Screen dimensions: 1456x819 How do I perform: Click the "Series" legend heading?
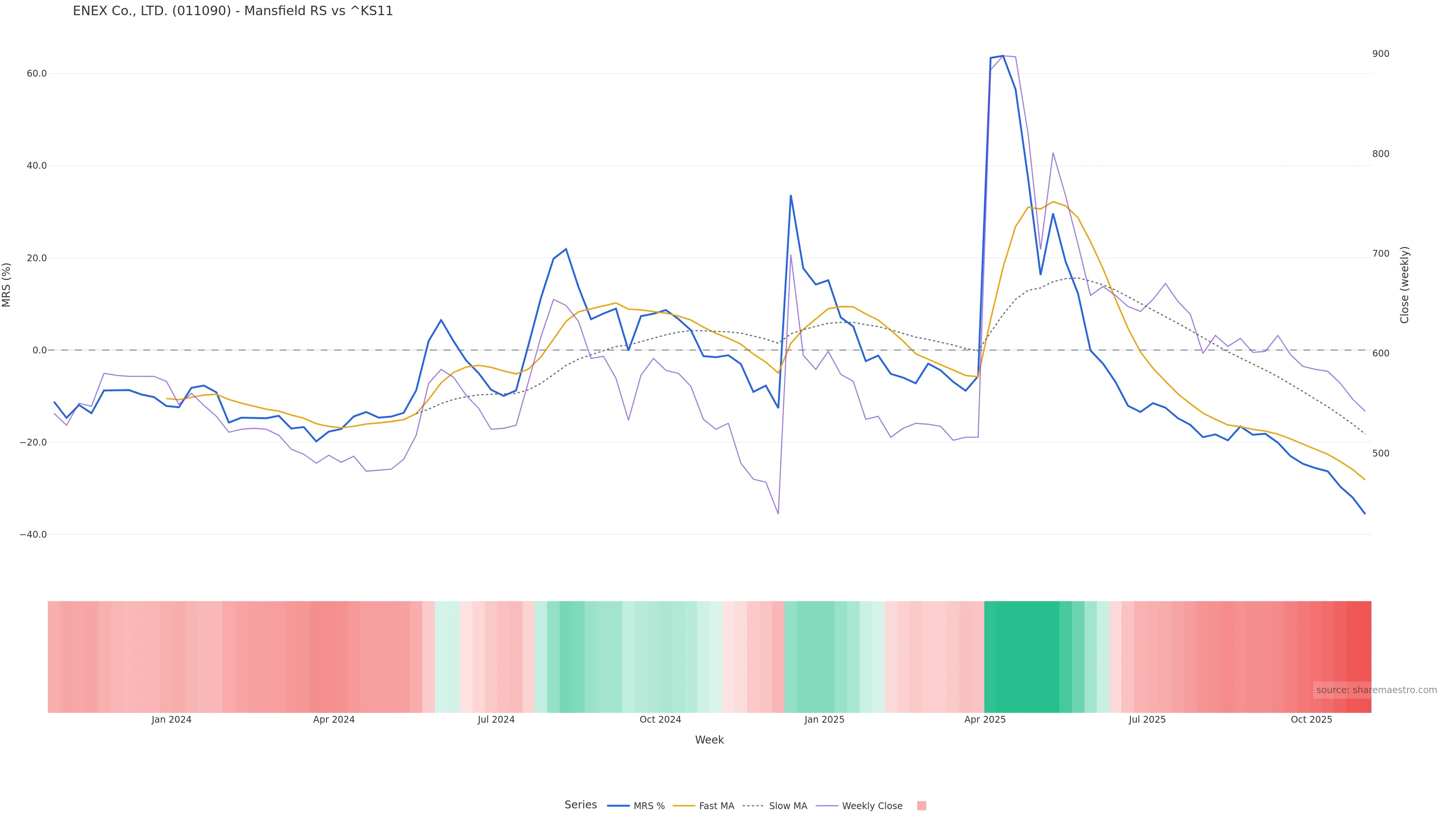[x=581, y=805]
